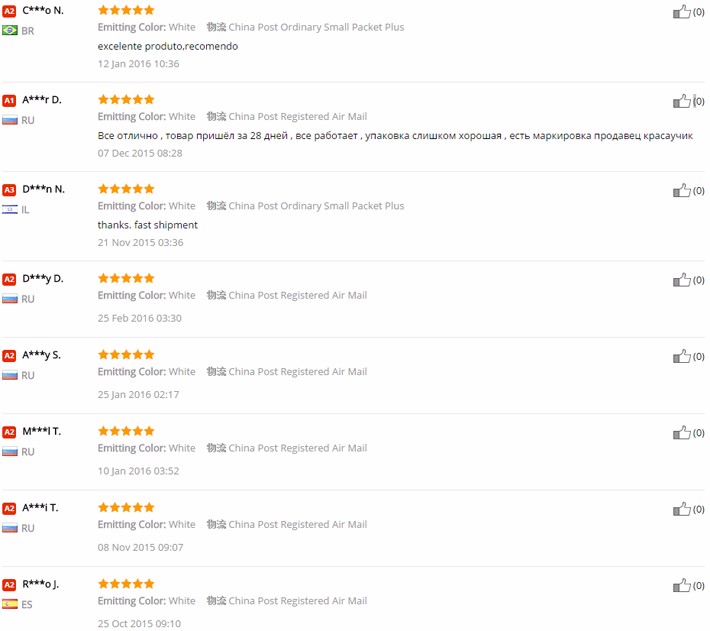Open reviewer C***o N.'s profile name
This screenshot has width=710, height=631.
(x=43, y=10)
